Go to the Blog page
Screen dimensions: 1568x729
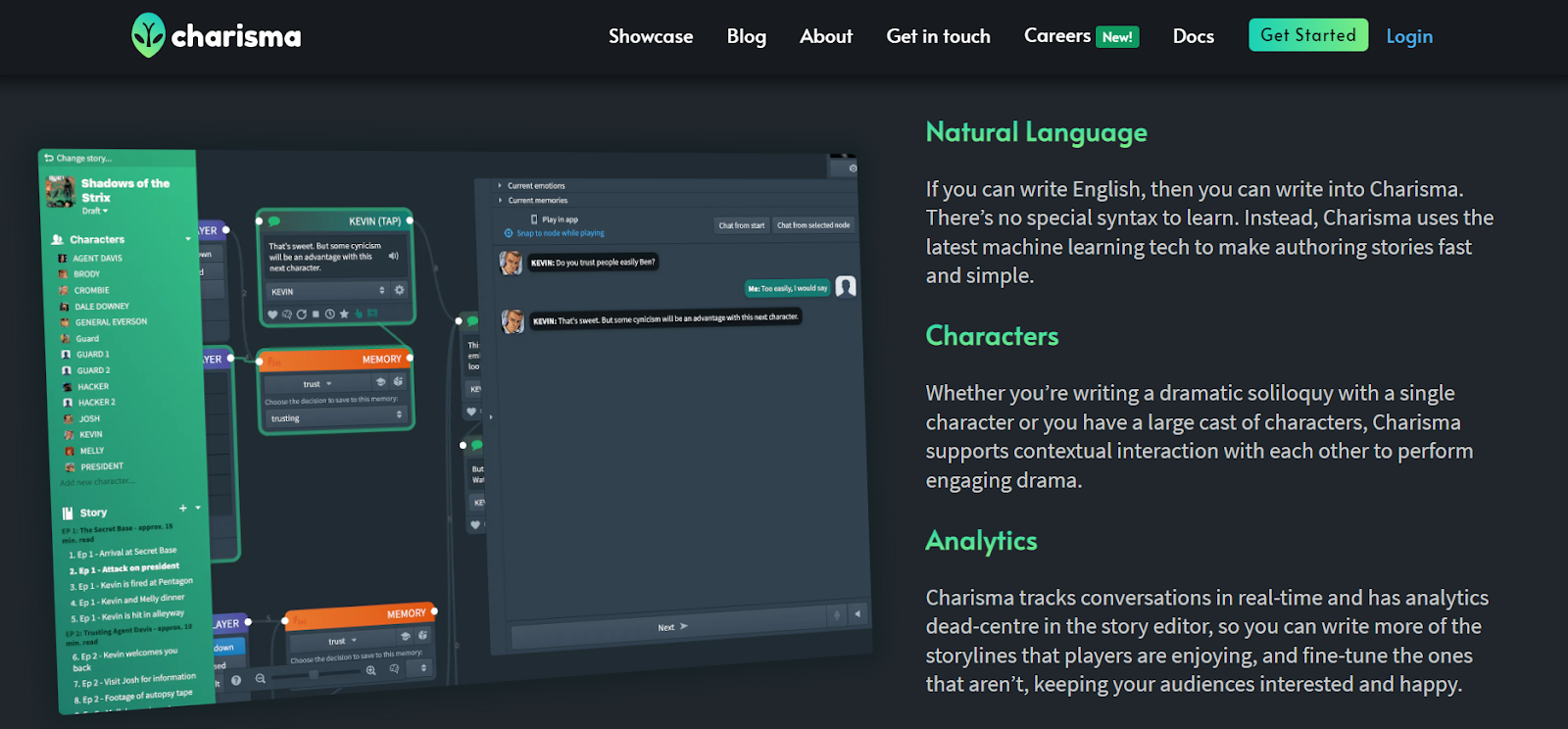[x=747, y=36]
